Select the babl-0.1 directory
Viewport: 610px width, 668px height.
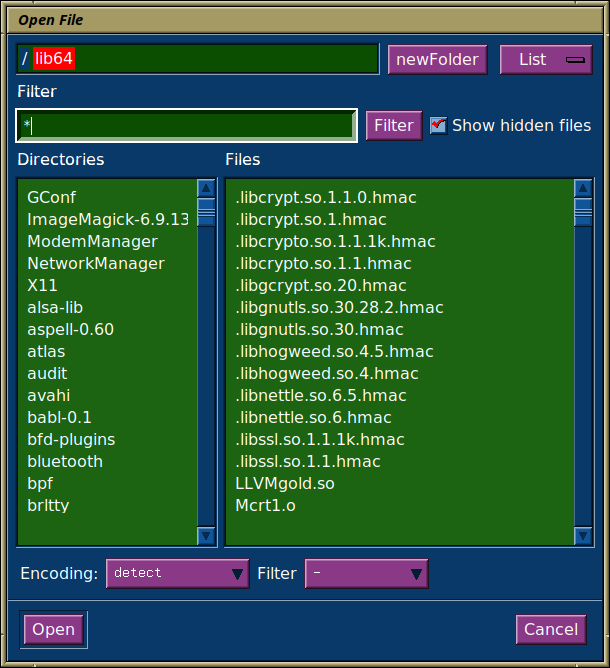point(107,418)
